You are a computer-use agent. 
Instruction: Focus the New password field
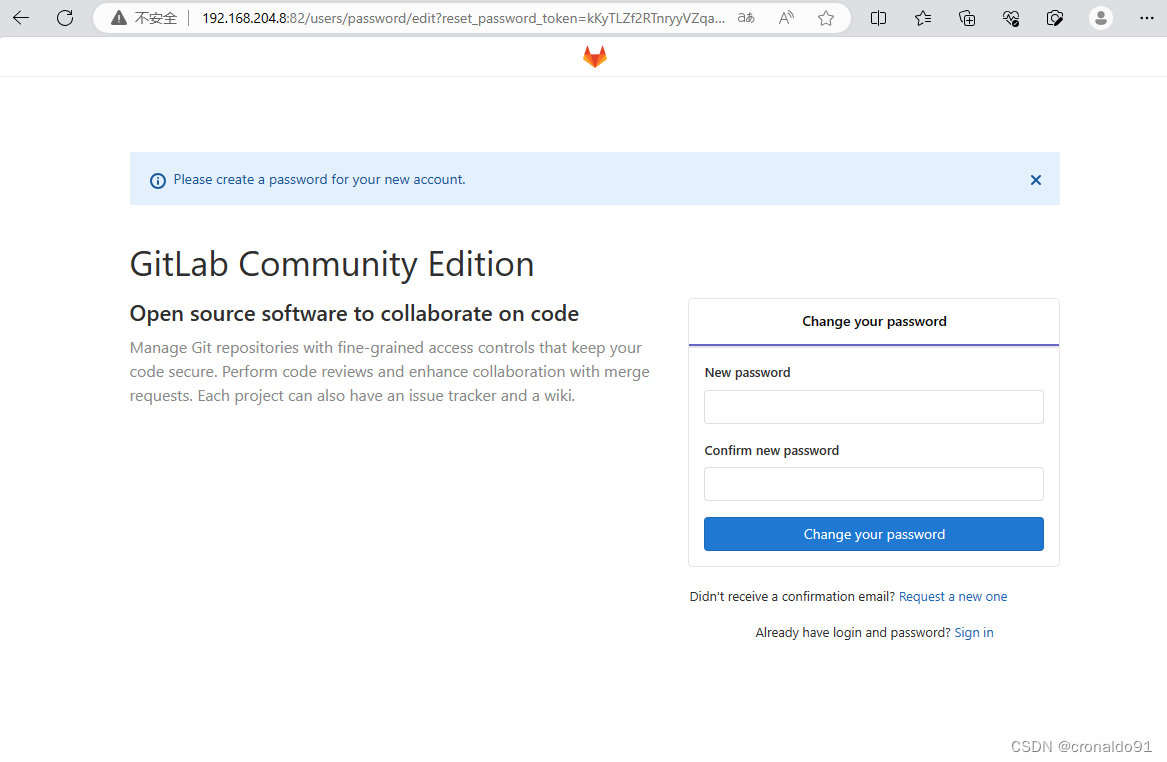coord(874,407)
